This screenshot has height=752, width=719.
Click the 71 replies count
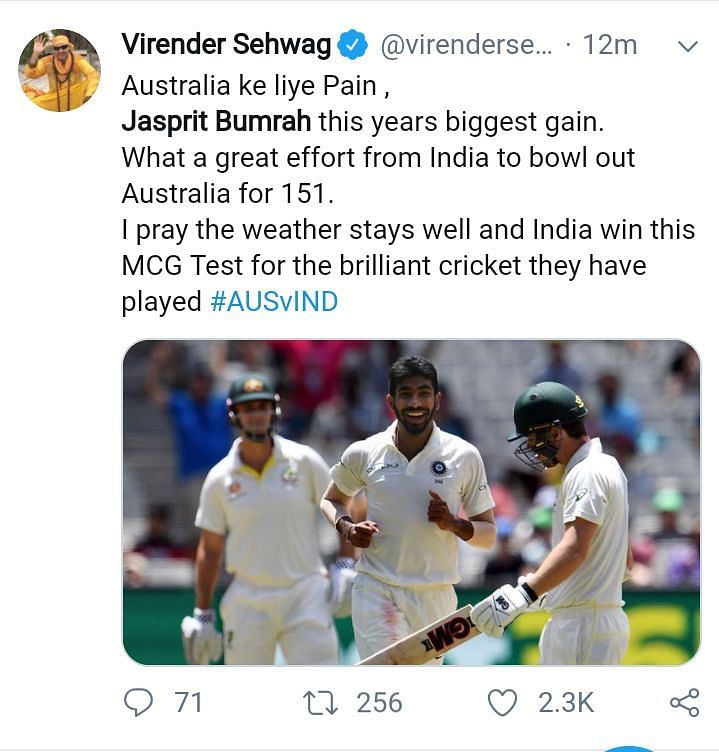[x=188, y=702]
